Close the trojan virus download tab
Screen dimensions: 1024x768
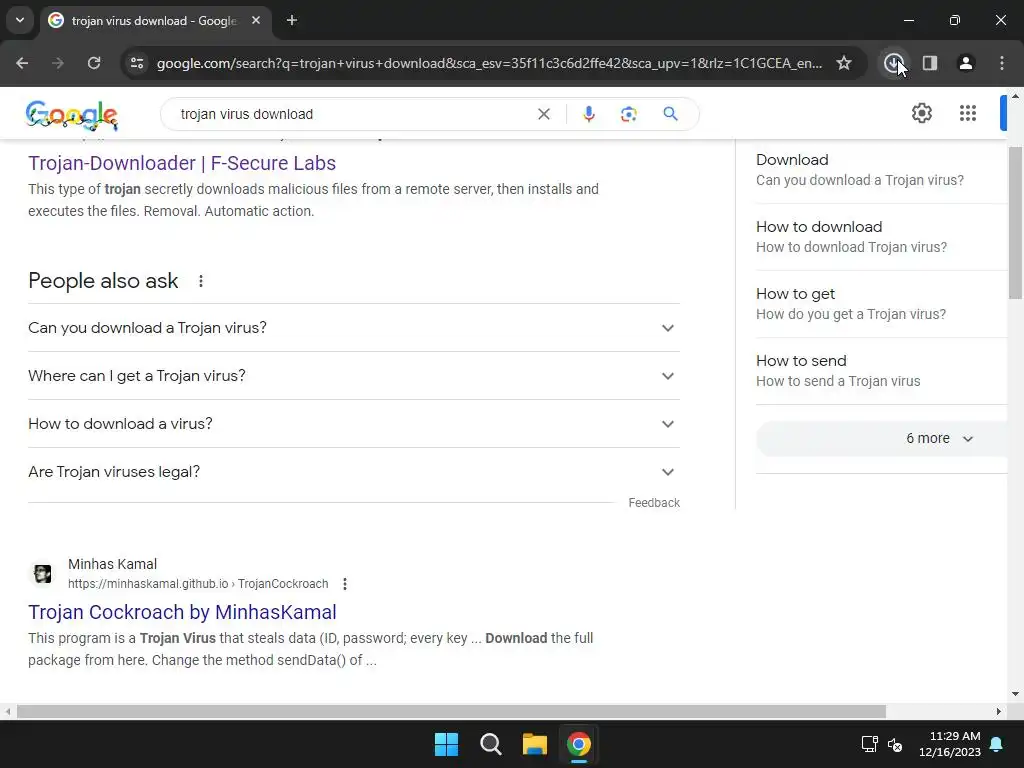coord(256,20)
